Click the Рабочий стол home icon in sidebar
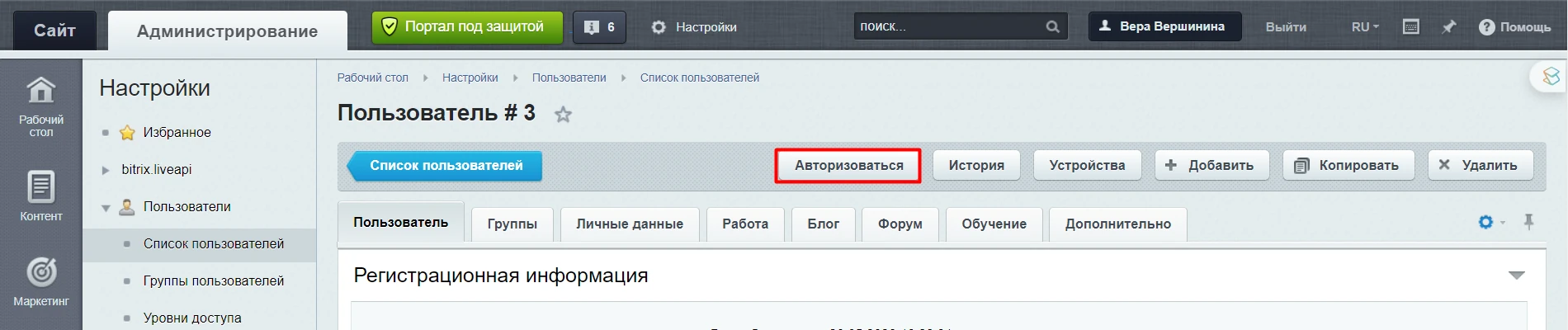Screen dimensions: 1568x330 click(x=40, y=91)
